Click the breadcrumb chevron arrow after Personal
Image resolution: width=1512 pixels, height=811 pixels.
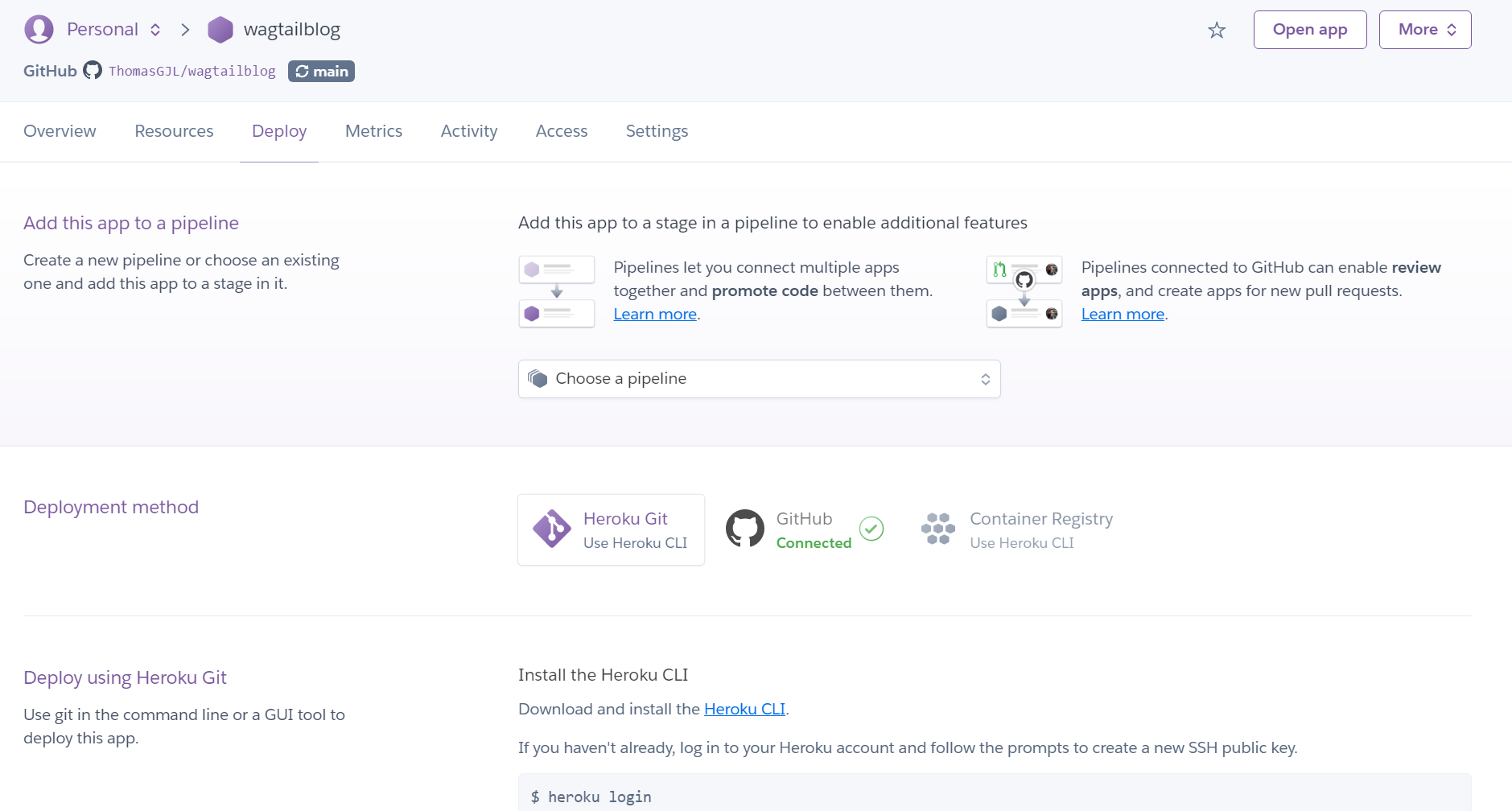(x=186, y=30)
